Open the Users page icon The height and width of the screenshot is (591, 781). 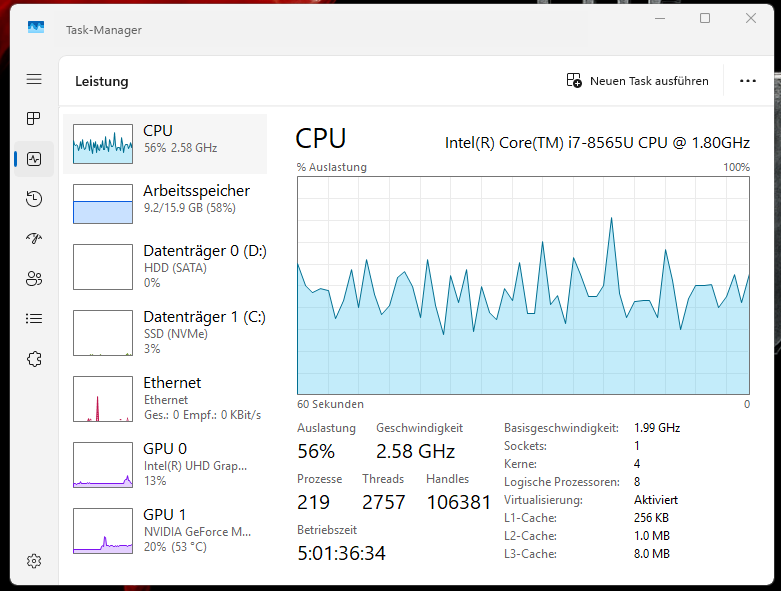coord(34,279)
